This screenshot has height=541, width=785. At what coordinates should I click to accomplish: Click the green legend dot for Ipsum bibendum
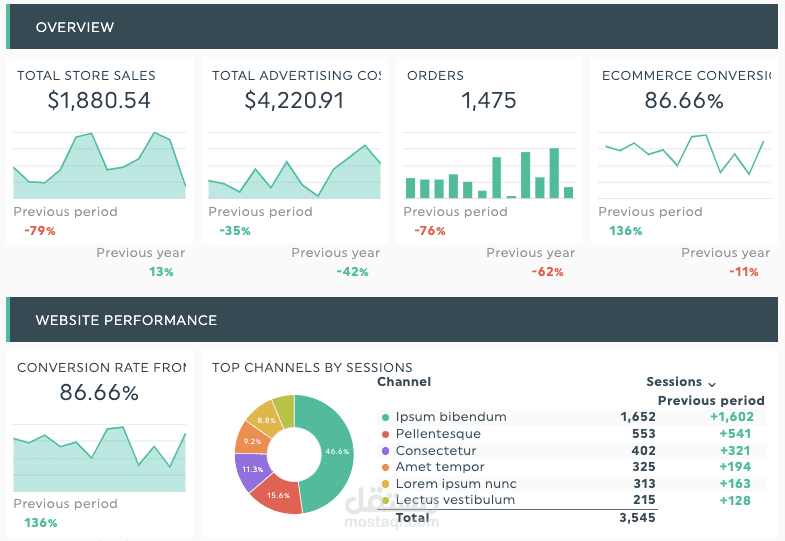385,417
